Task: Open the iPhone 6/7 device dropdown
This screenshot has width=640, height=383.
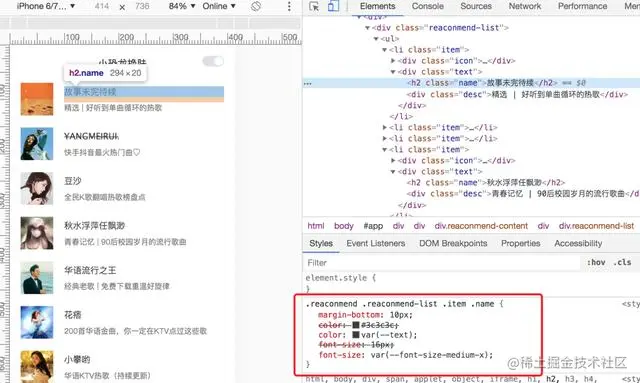Action: (x=46, y=6)
